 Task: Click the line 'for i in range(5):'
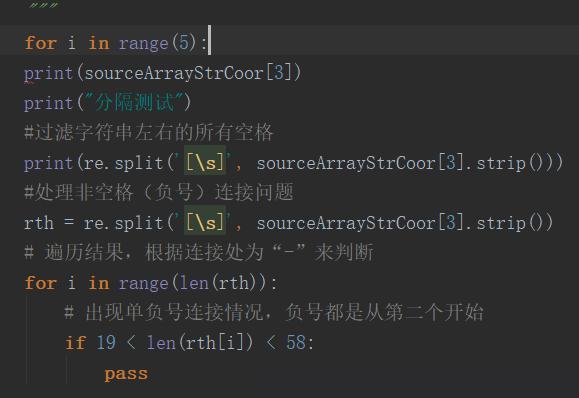(x=116, y=43)
